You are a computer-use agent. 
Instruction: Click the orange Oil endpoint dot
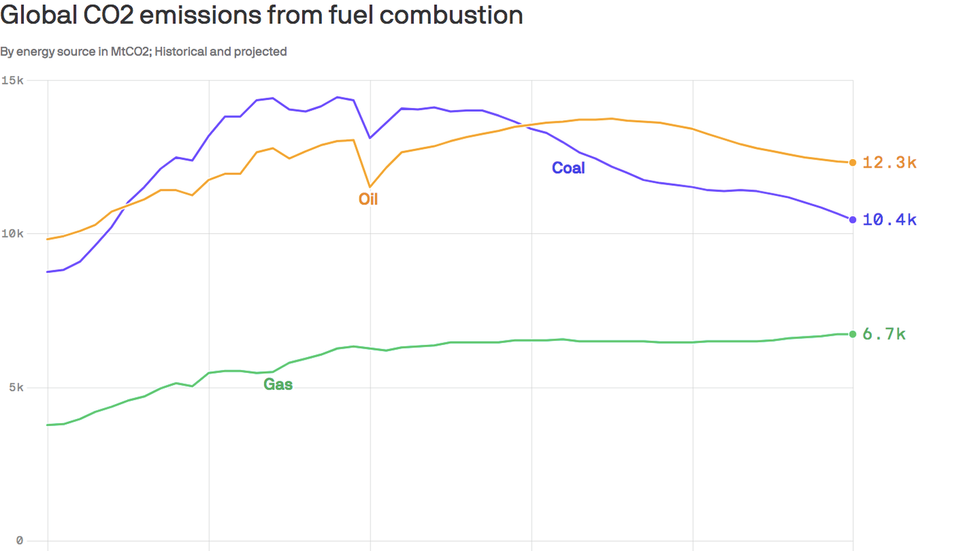(852, 162)
